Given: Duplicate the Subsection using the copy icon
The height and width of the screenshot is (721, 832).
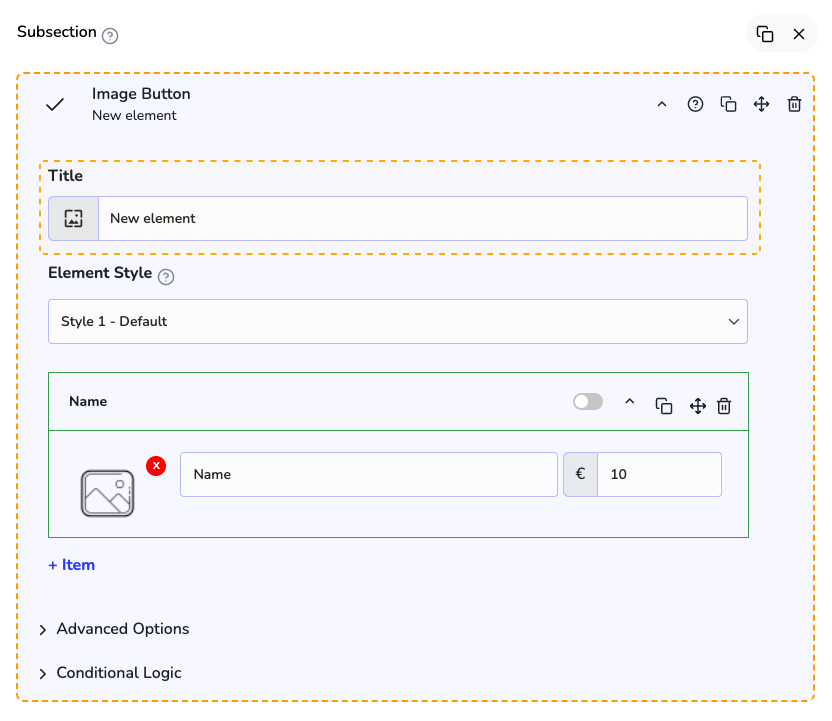Looking at the screenshot, I should point(765,34).
